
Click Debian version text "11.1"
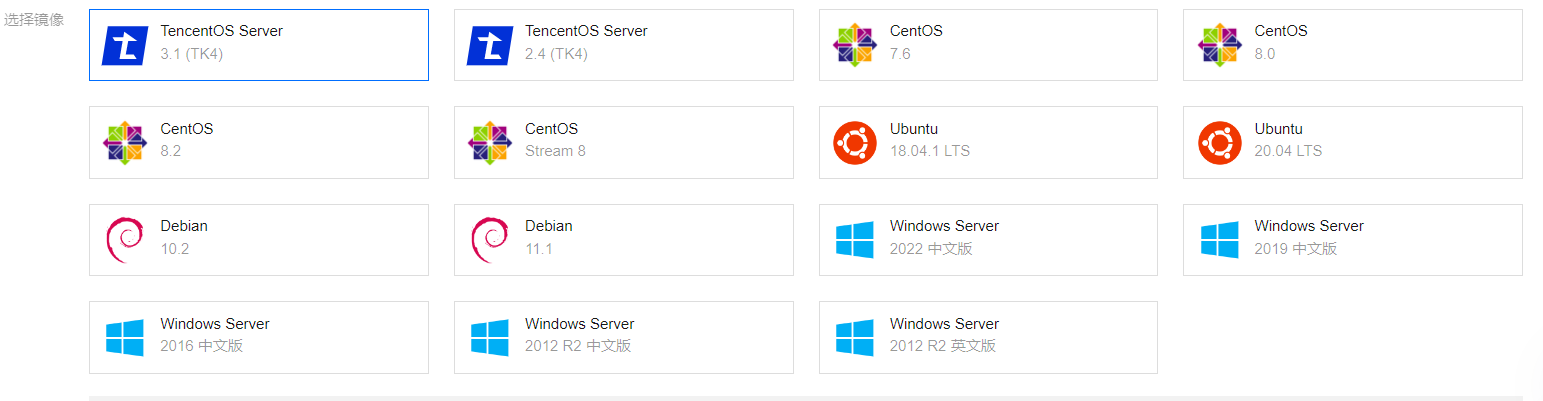pos(539,249)
